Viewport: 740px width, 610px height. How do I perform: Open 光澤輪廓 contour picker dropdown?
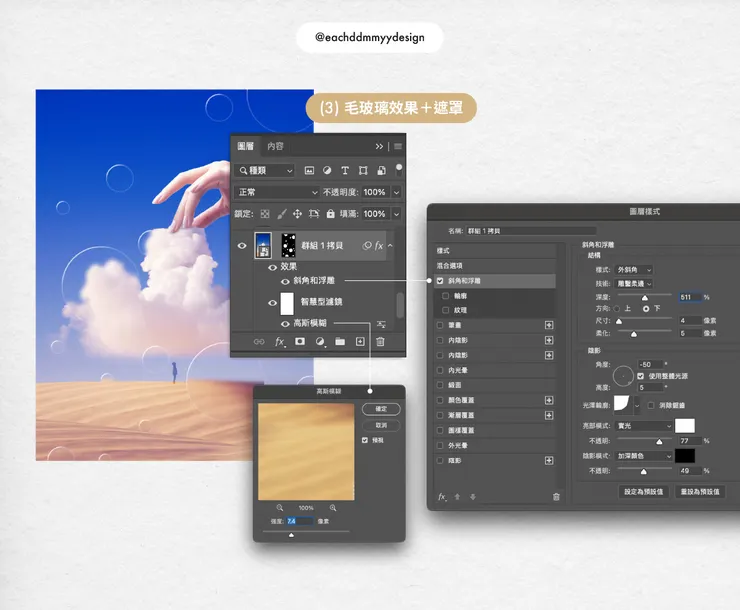[637, 405]
